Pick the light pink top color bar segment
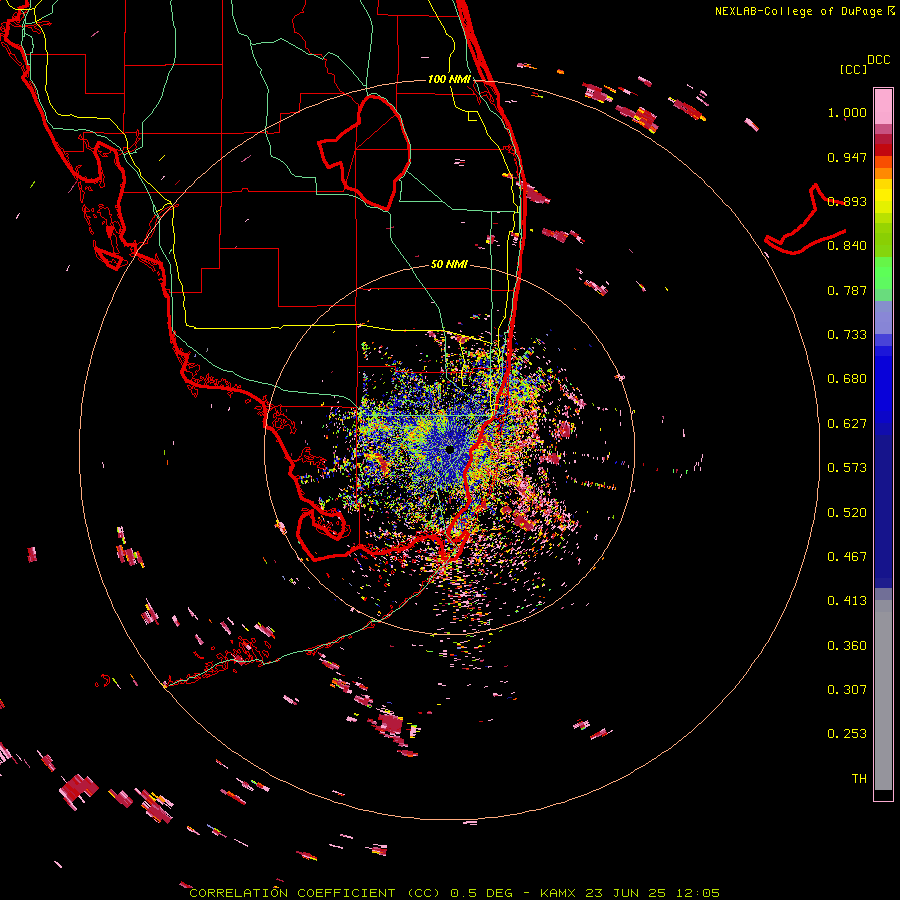Image resolution: width=900 pixels, height=900 pixels. click(x=883, y=106)
